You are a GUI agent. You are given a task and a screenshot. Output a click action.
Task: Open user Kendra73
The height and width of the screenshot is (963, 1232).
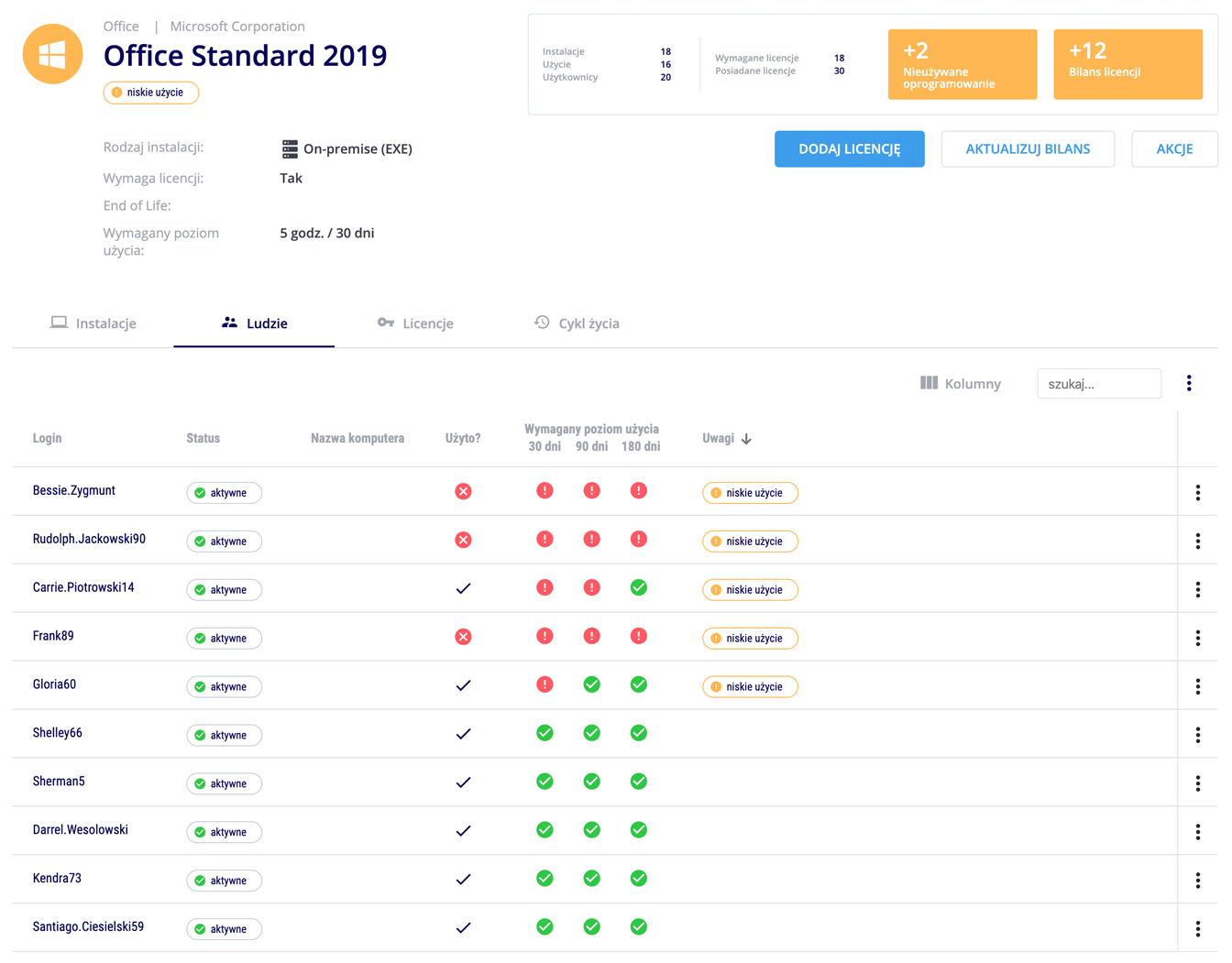tap(57, 879)
